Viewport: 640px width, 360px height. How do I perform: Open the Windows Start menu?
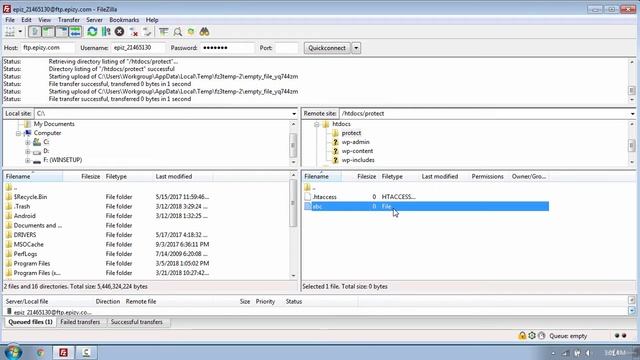click(x=13, y=352)
